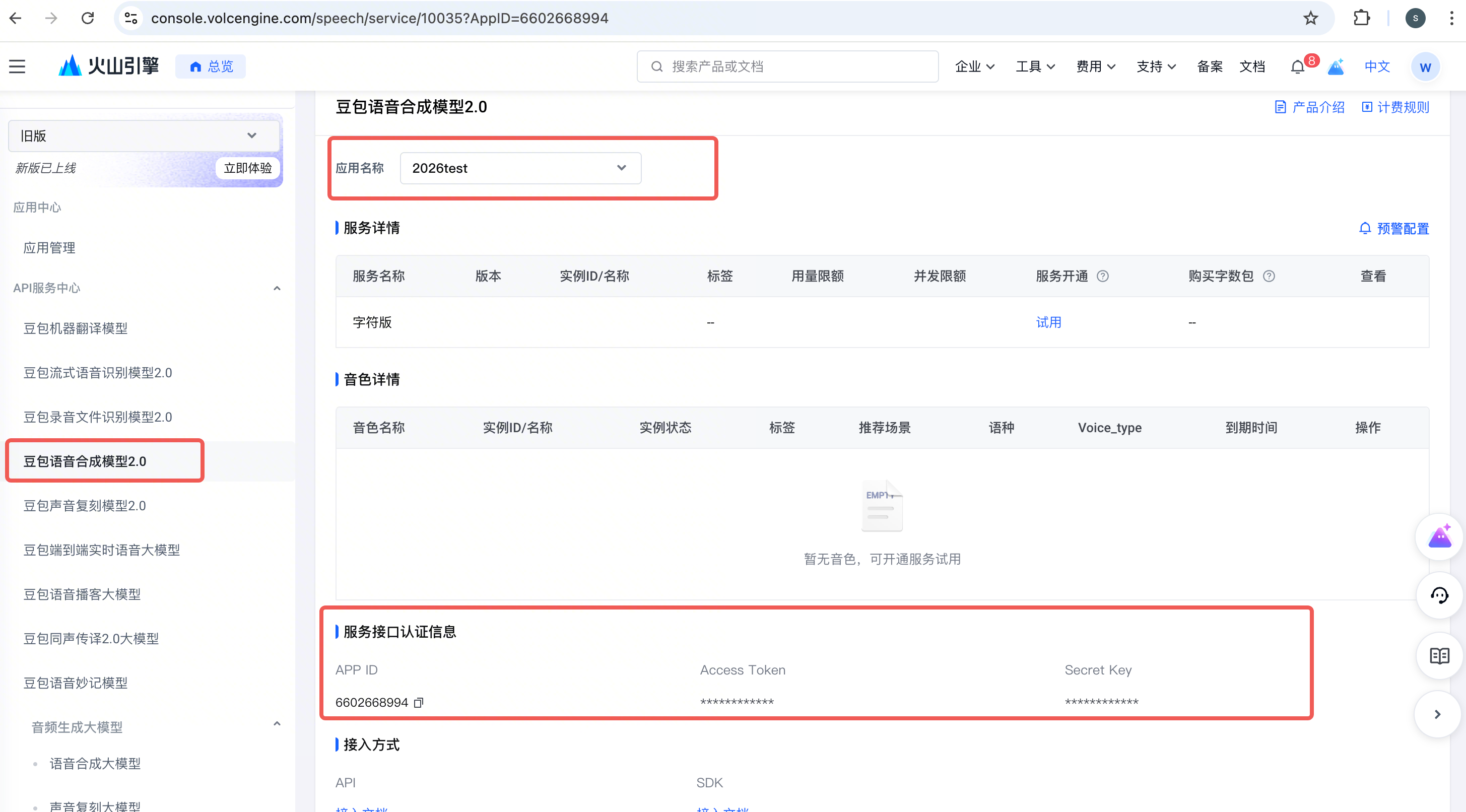Open the 备案 menu item
1466x812 pixels.
click(x=1210, y=66)
